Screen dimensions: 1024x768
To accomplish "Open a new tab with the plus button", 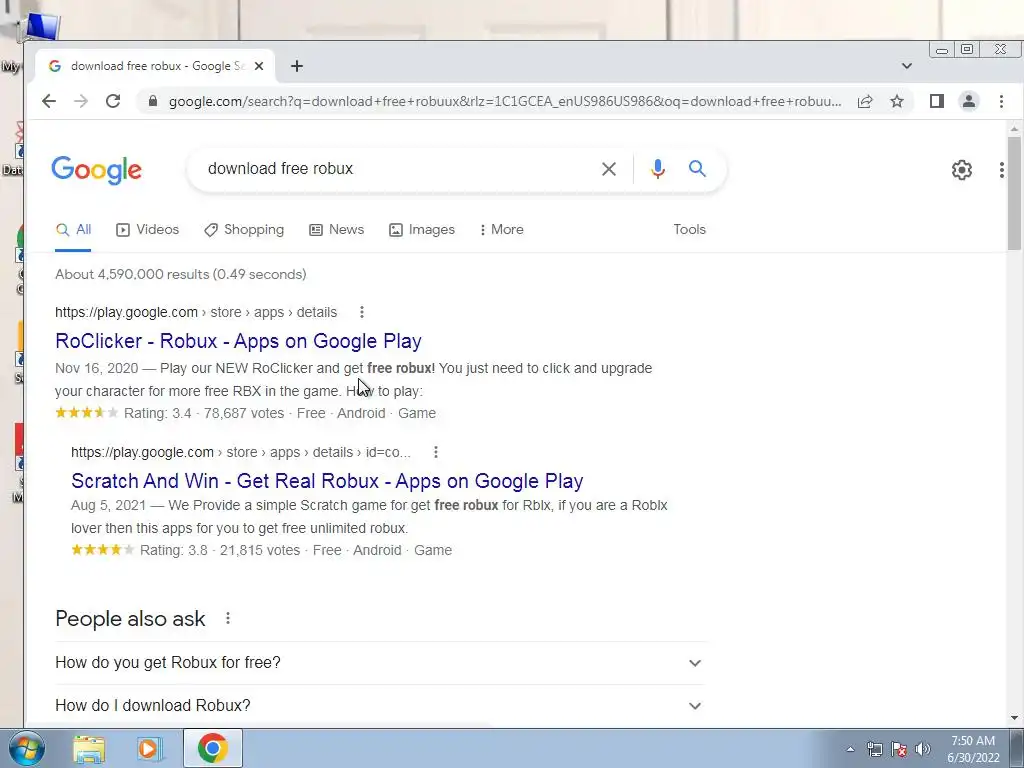I will [296, 66].
